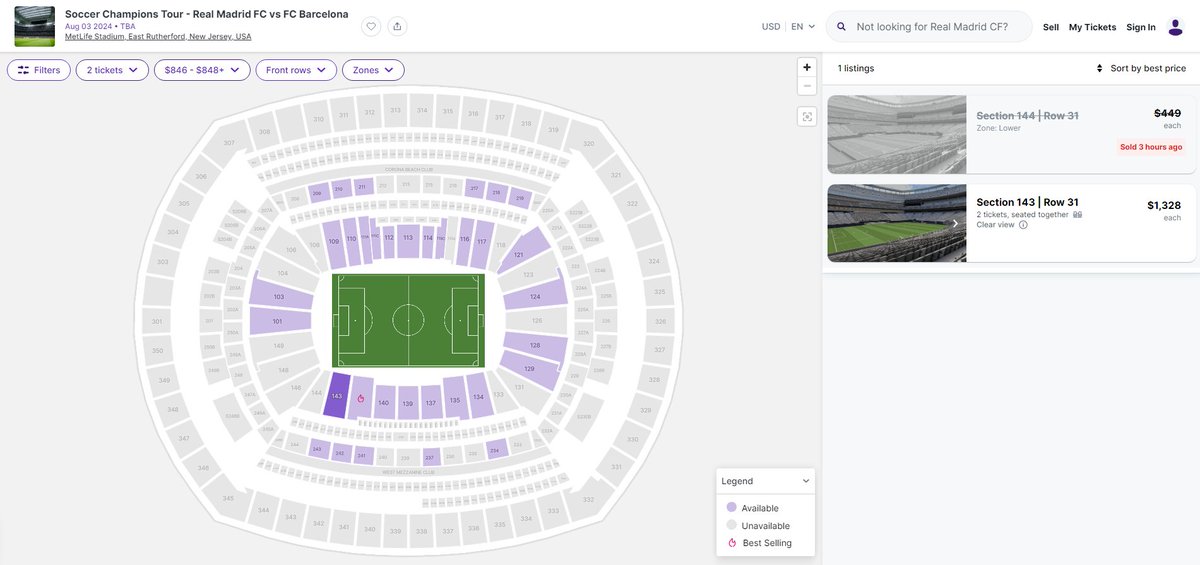Screen dimensions: 1200x565
Task: Open the EN language dropdown
Action: pos(803,27)
